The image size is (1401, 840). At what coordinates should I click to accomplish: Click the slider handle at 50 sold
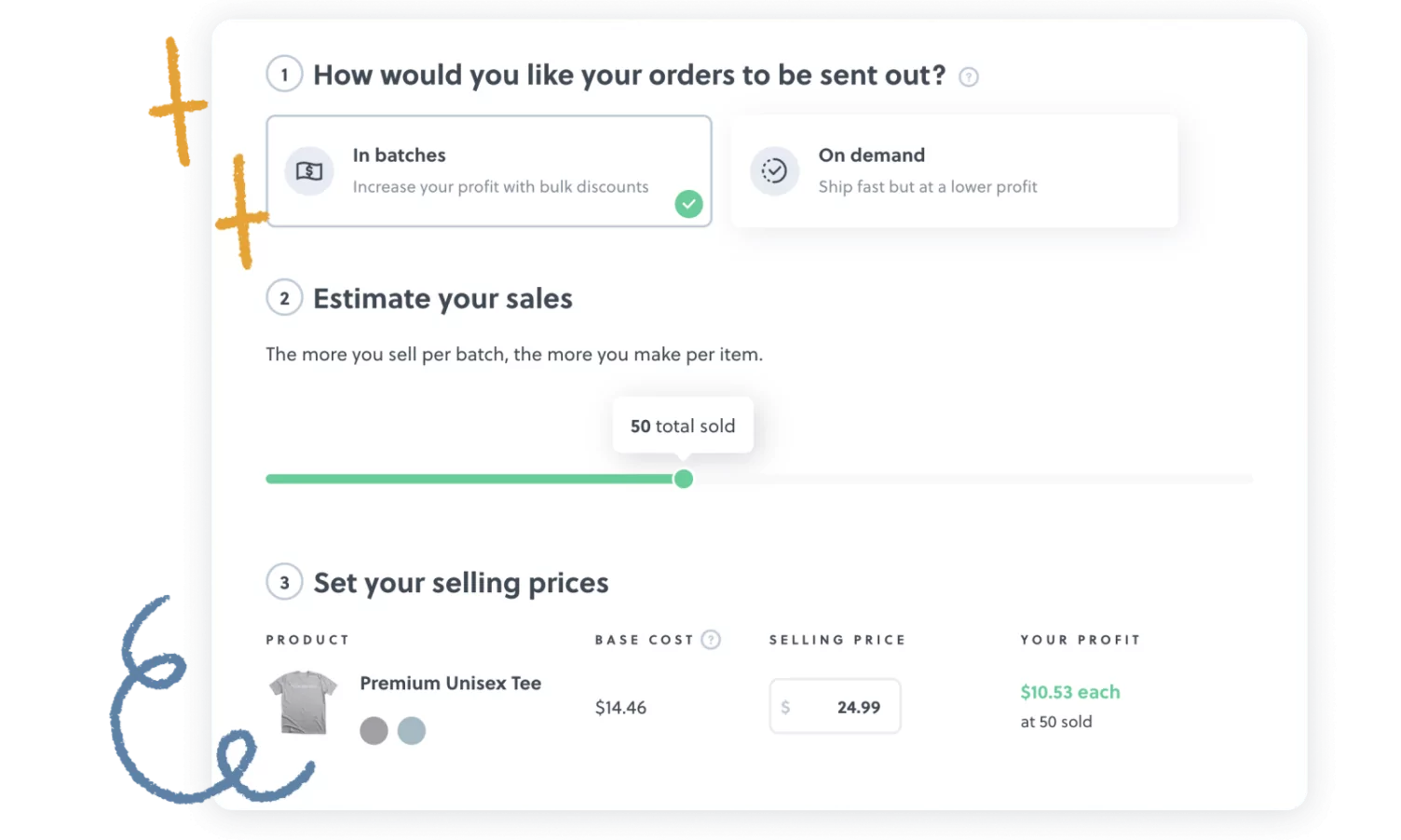(683, 479)
